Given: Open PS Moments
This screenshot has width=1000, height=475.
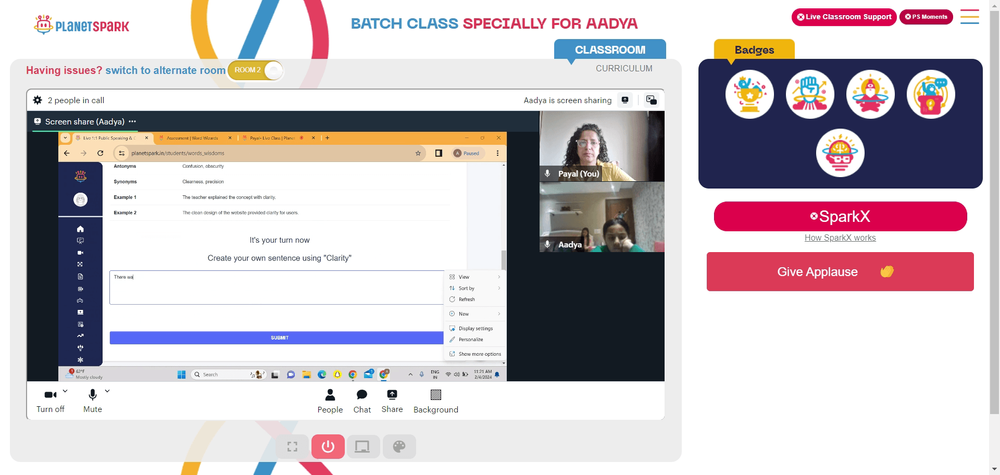Looking at the screenshot, I should coord(926,17).
